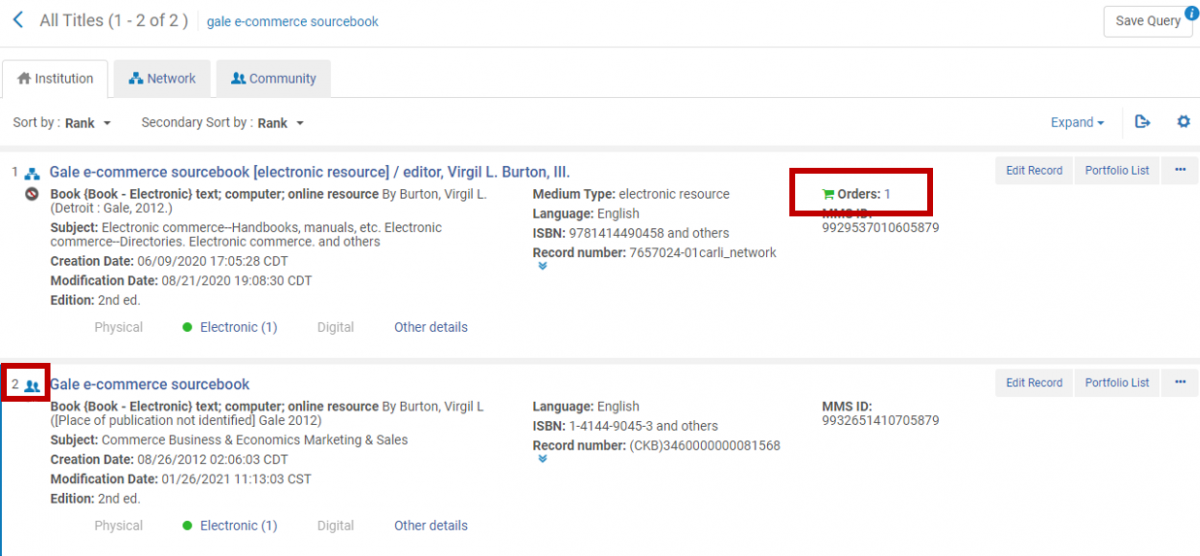This screenshot has height=556, width=1200.
Task: Open Electronic (1) link on first record
Action: coord(238,327)
